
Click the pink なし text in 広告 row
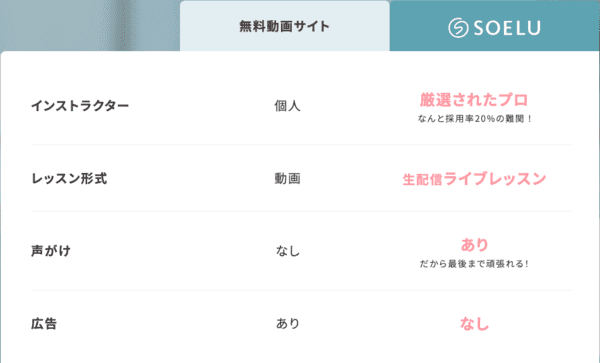pos(474,324)
